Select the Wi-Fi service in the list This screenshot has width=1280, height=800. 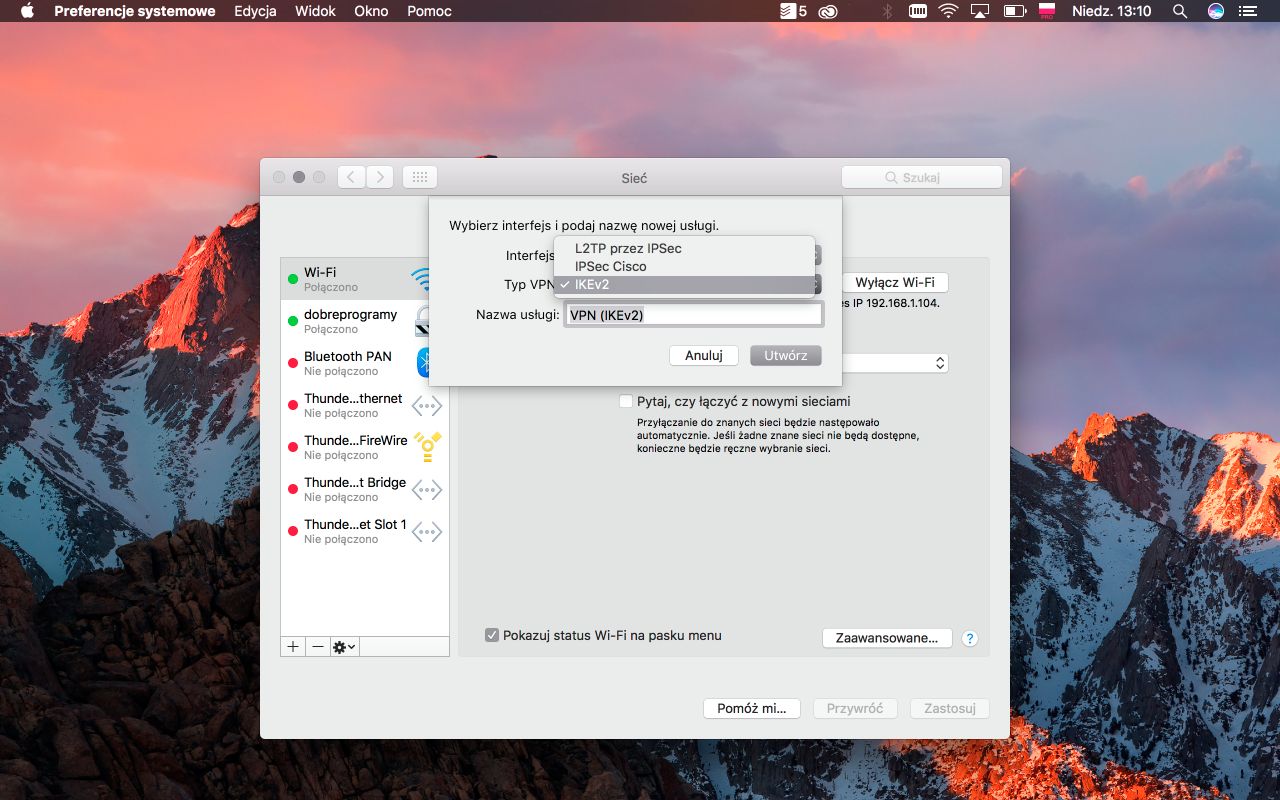point(365,279)
